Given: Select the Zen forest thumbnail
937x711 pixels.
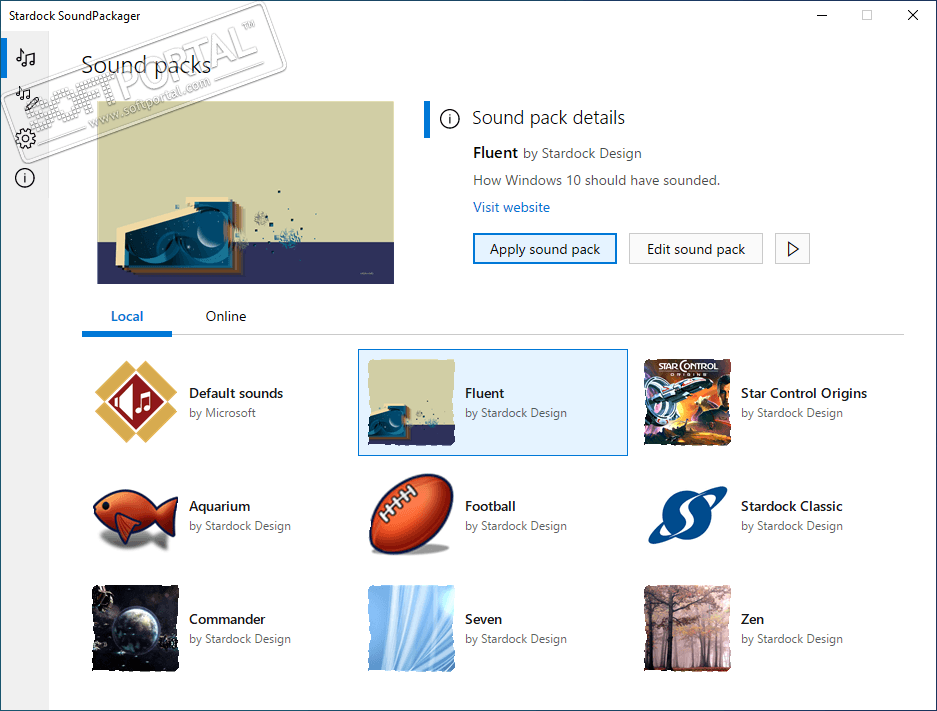Looking at the screenshot, I should tap(687, 628).
